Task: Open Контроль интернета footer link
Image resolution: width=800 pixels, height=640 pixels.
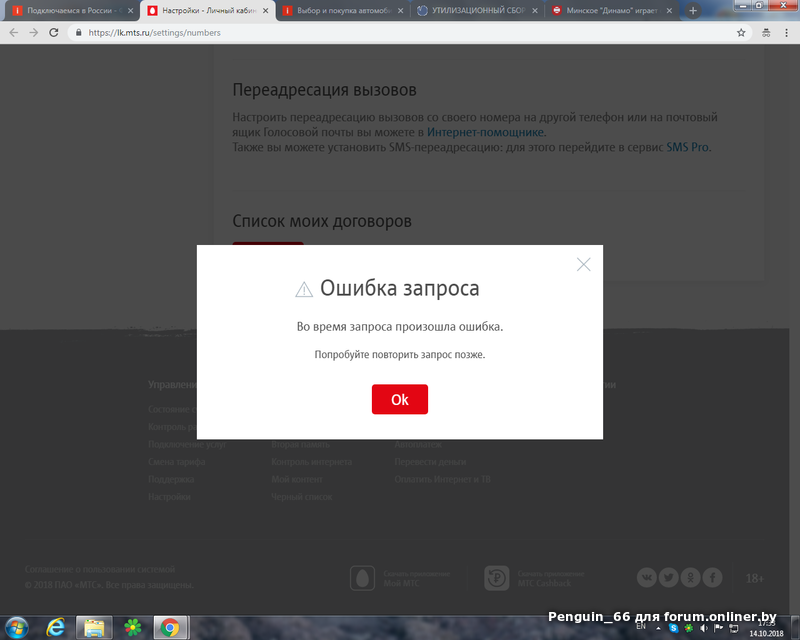Action: click(x=311, y=462)
